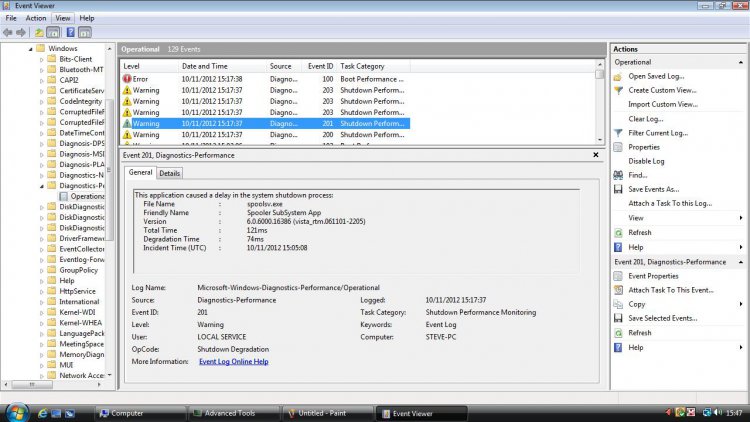The height and width of the screenshot is (422, 750).
Task: Sort events by Level column header
Action: pyautogui.click(x=148, y=66)
